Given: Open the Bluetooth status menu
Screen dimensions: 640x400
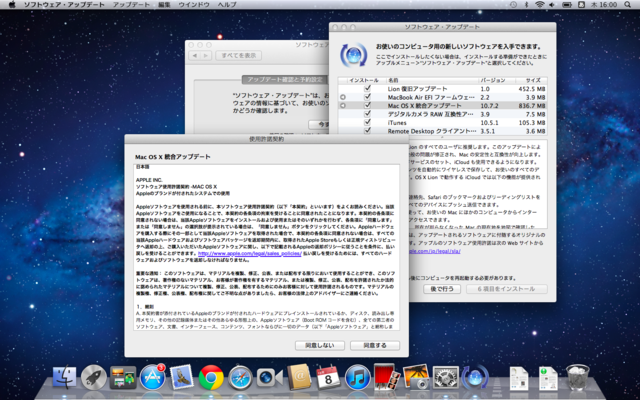Looking at the screenshot, I should 526,4.
